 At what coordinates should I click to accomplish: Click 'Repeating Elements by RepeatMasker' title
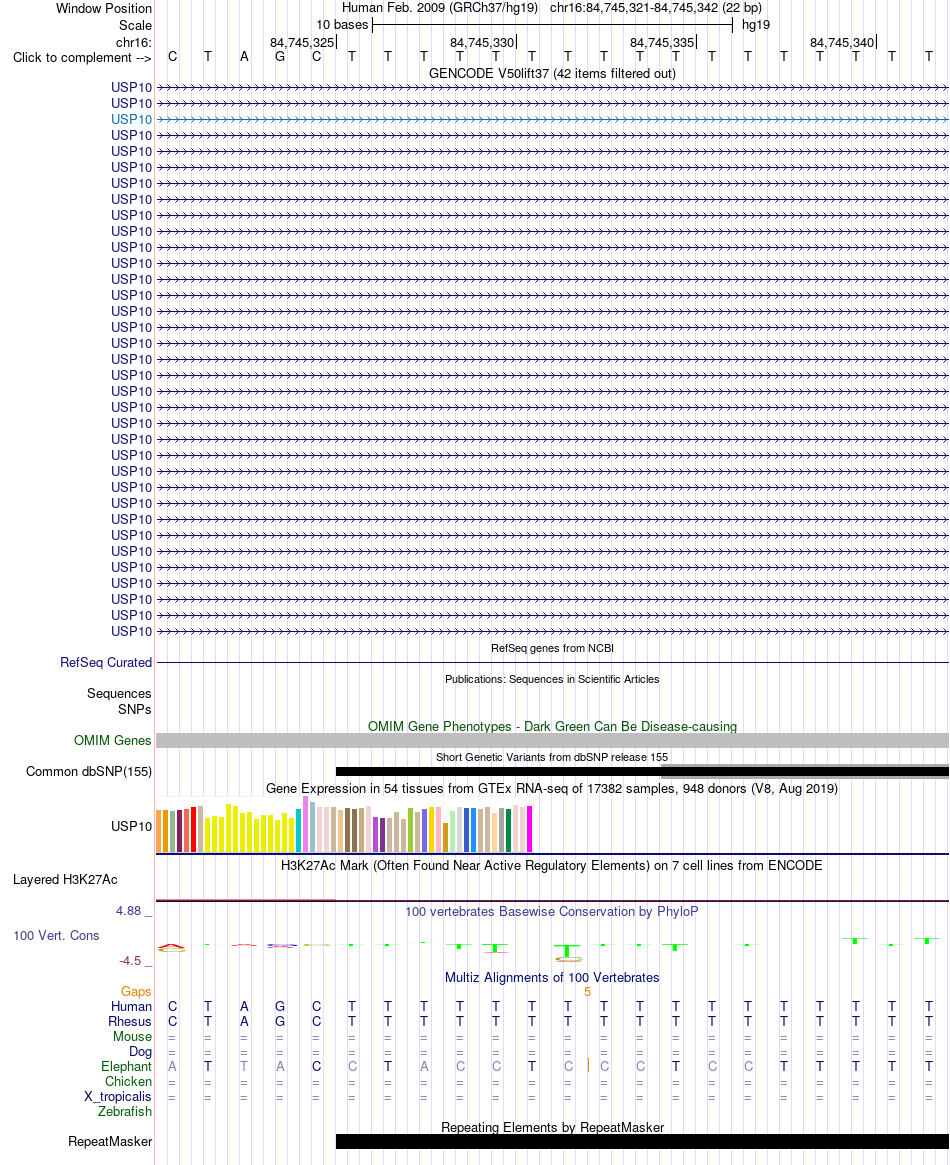pyautogui.click(x=553, y=1127)
